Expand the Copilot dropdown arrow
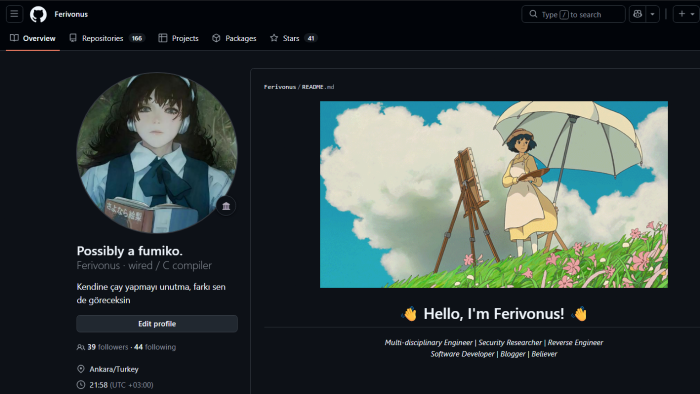The image size is (700, 394). pyautogui.click(x=653, y=14)
